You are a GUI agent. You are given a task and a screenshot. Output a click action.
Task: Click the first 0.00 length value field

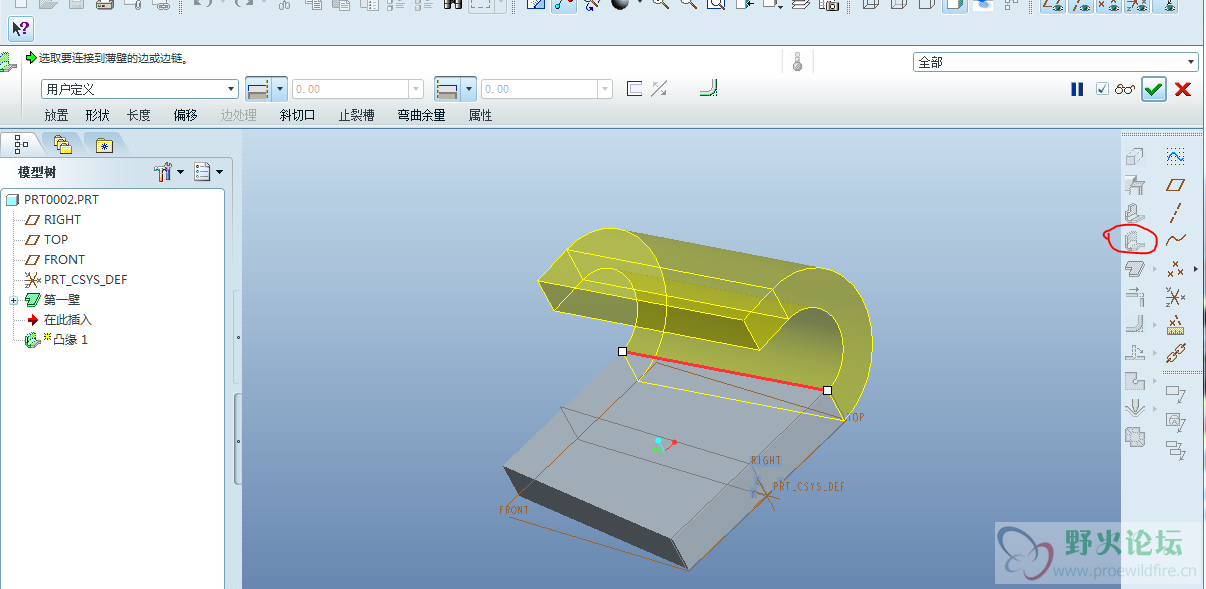click(350, 89)
